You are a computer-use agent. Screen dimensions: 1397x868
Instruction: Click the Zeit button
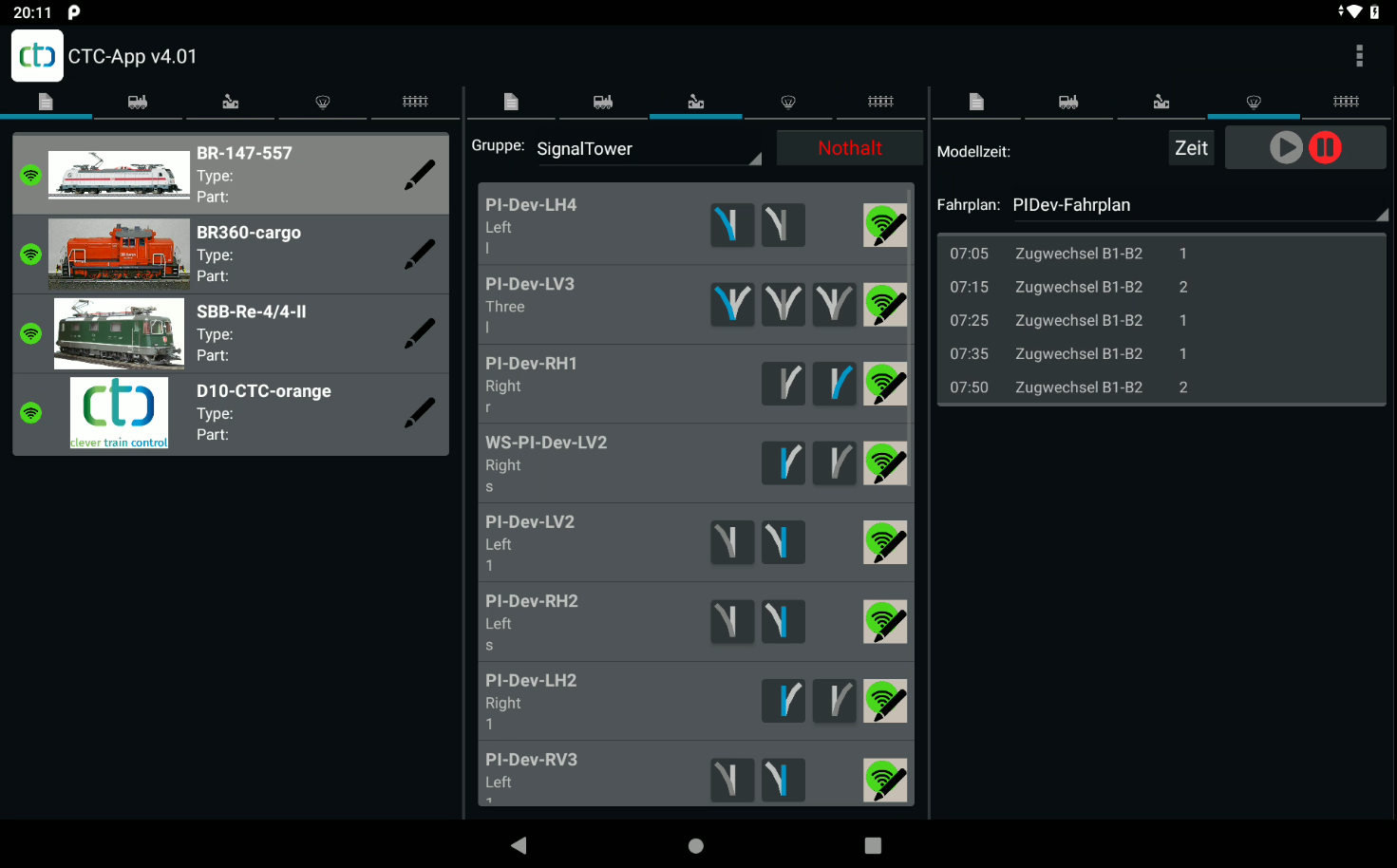[1191, 148]
